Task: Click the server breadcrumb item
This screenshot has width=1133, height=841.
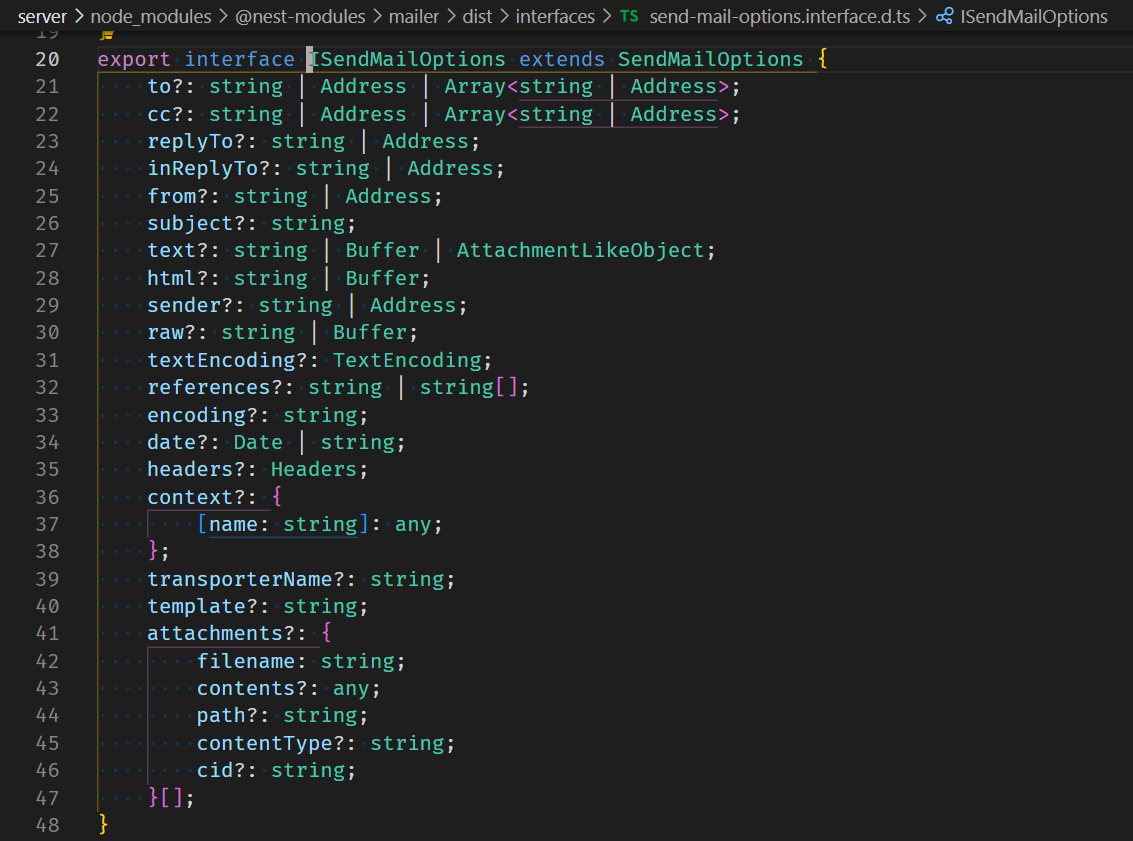Action: pos(40,16)
